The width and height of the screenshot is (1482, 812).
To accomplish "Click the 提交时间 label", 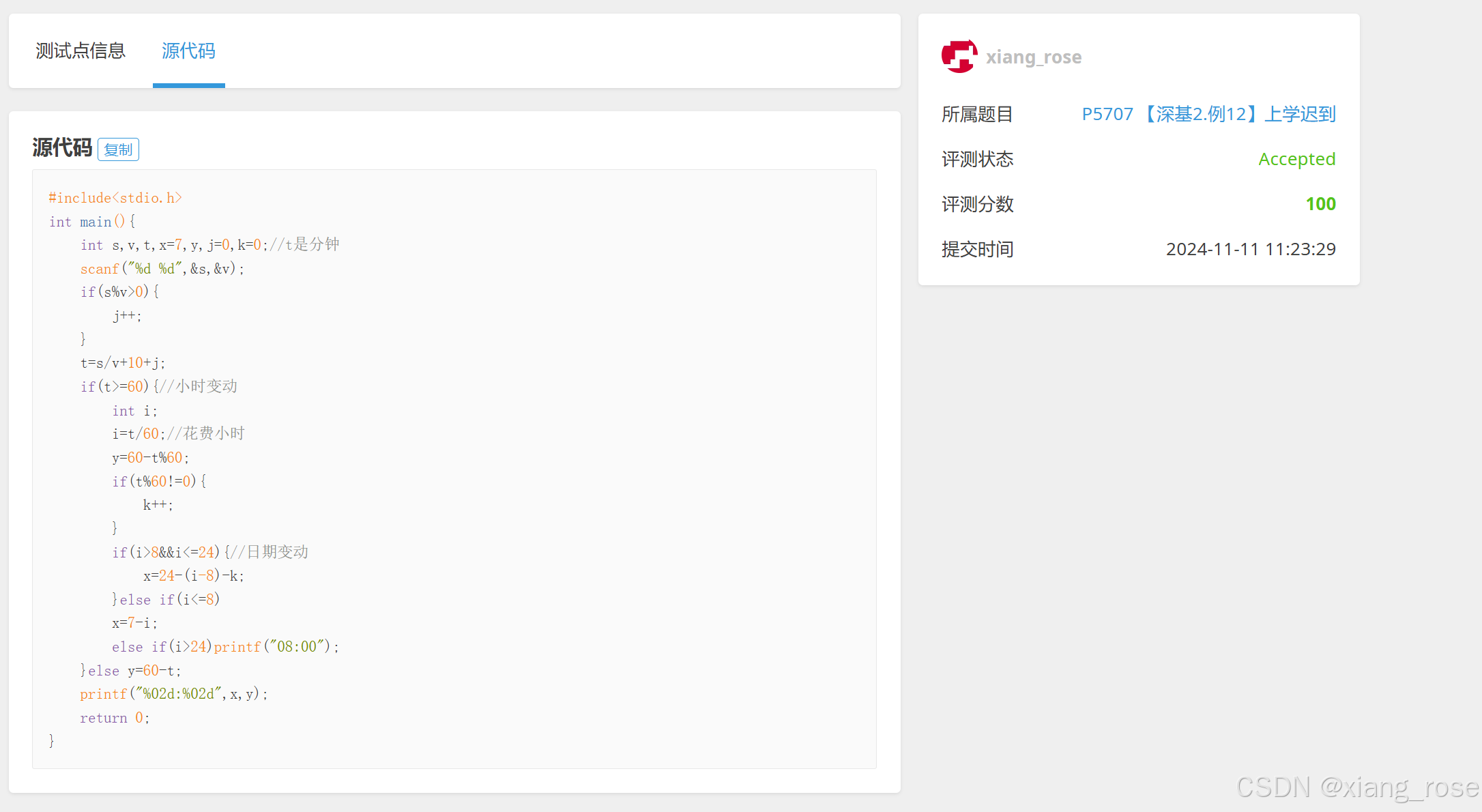I will click(x=977, y=249).
